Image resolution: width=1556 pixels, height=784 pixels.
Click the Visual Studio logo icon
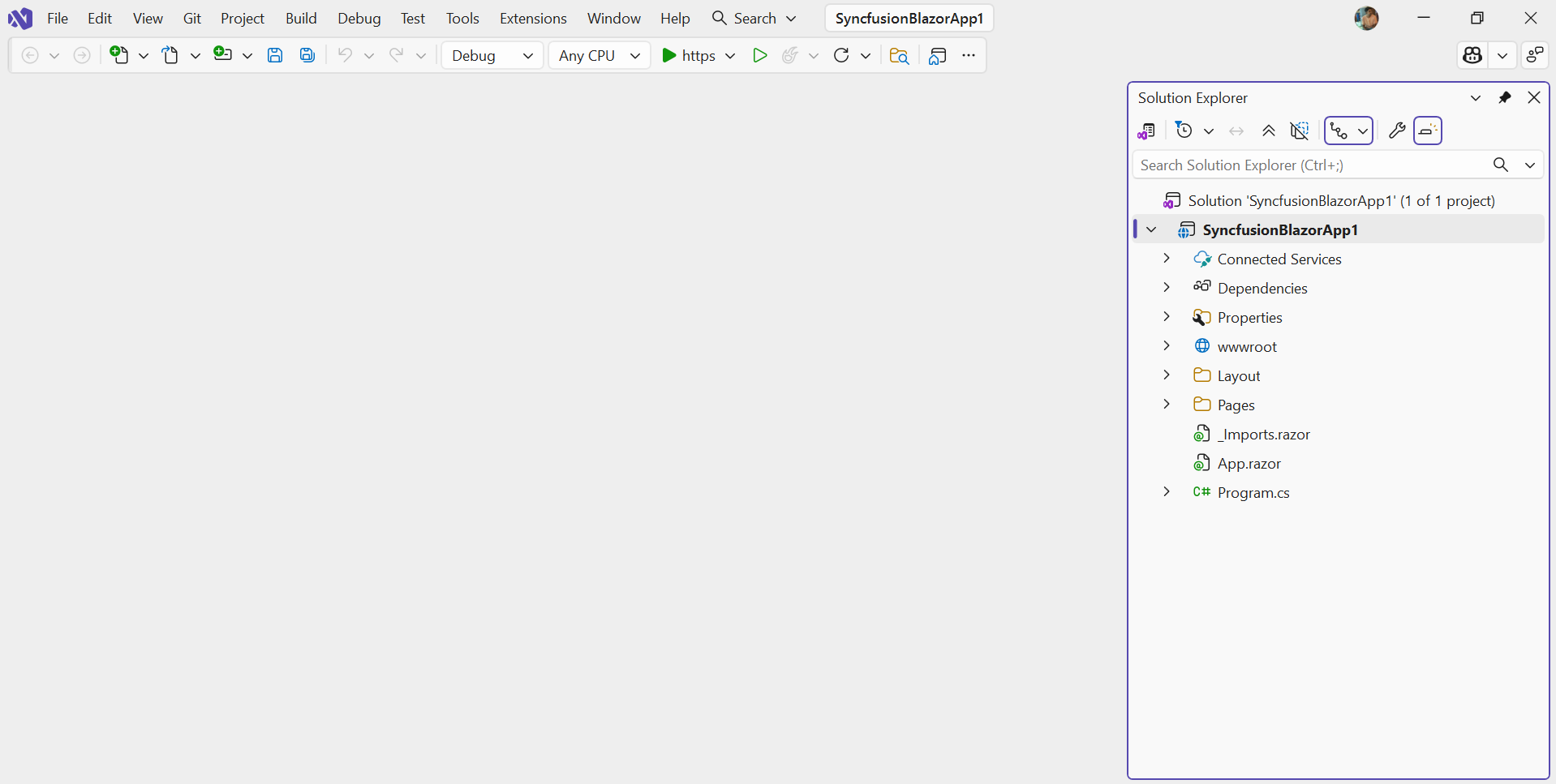[x=19, y=18]
